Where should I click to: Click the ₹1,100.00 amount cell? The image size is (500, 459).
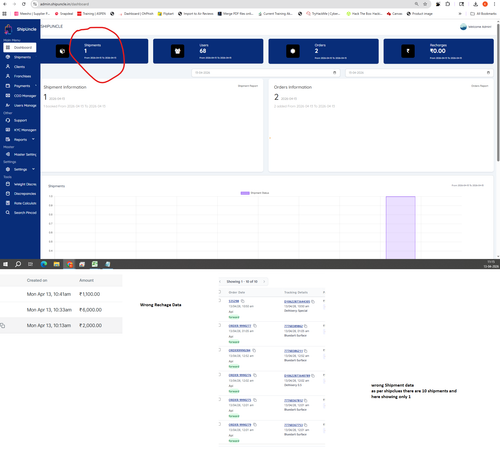(x=89, y=294)
